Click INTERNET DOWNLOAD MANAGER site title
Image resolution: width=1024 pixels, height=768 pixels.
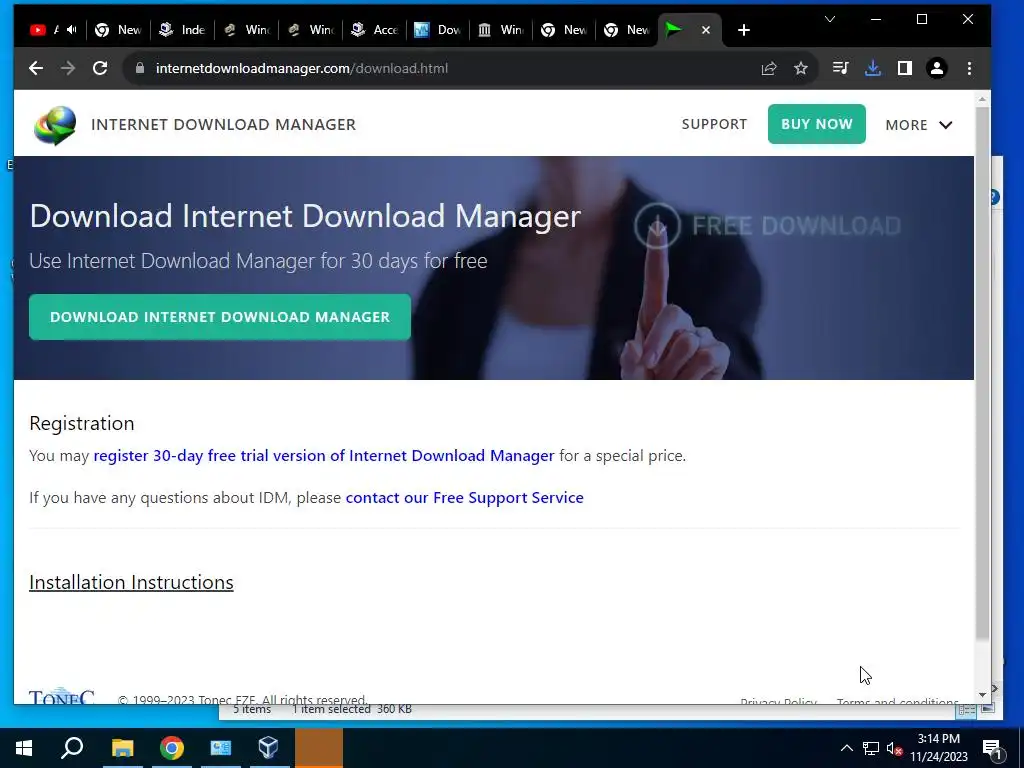point(223,125)
